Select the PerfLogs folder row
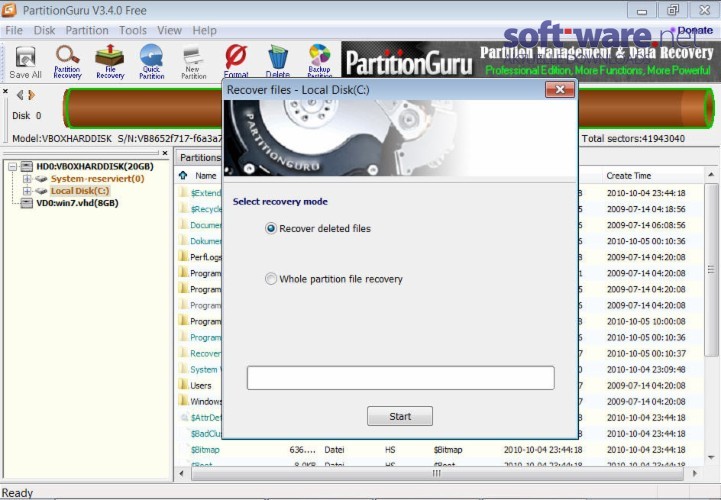 point(200,257)
